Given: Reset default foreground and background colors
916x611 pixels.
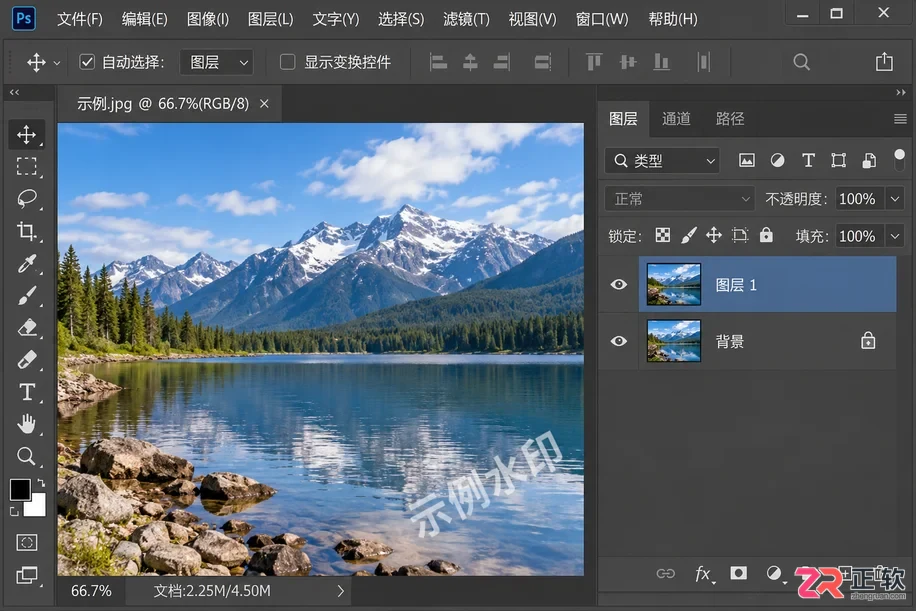Looking at the screenshot, I should (x=14, y=512).
